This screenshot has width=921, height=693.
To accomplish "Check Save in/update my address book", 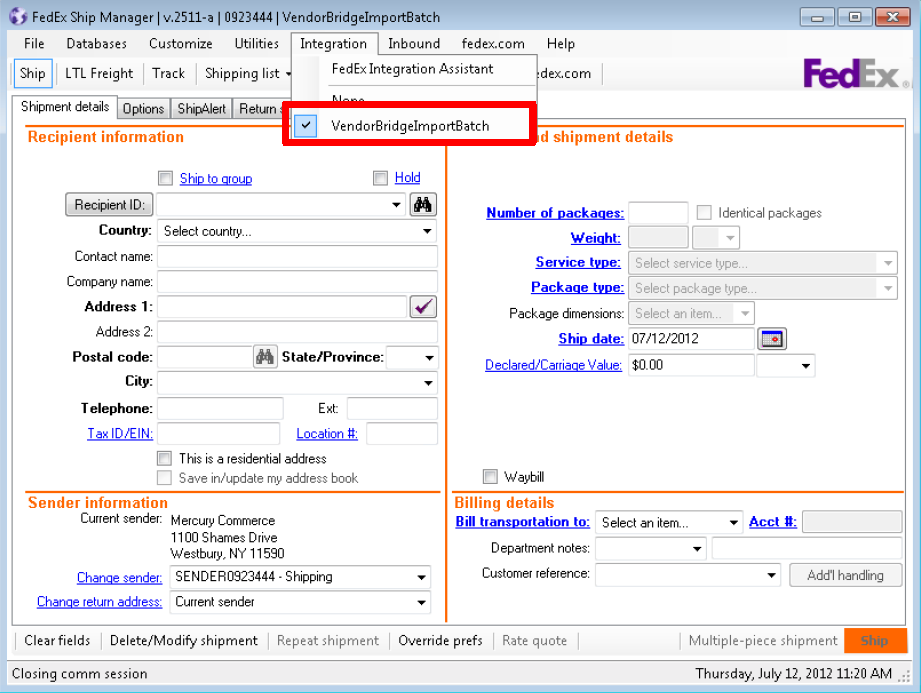I will point(164,477).
